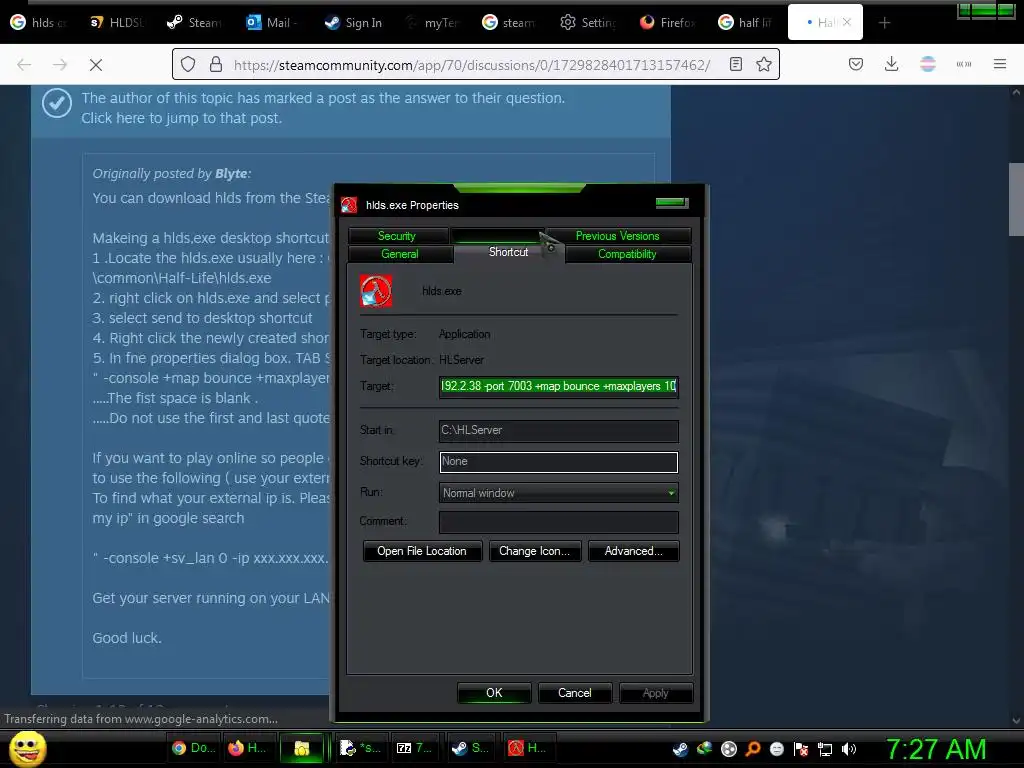Switch to Firefox taskbar item

[x=248, y=748]
